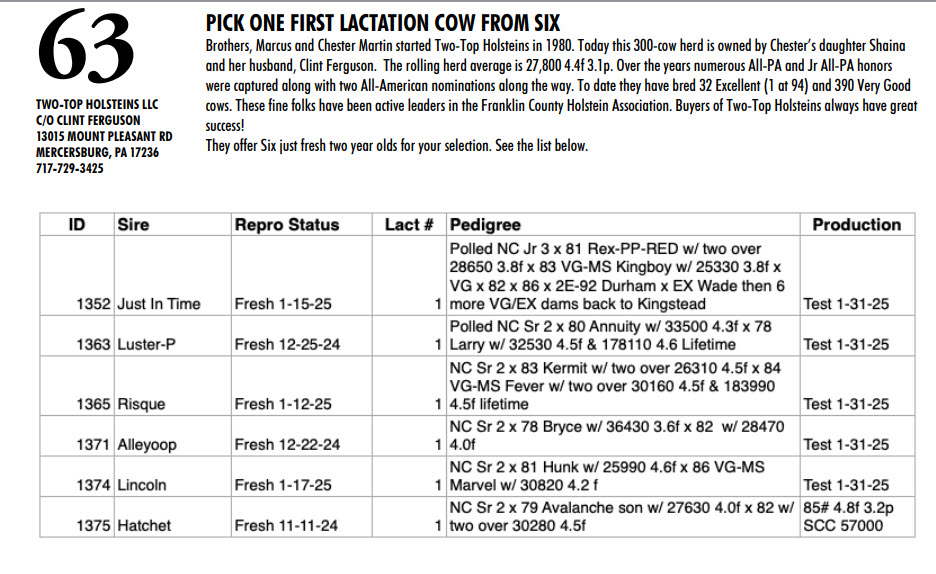
Task: Click the Lact # column header
Action: click(x=408, y=225)
